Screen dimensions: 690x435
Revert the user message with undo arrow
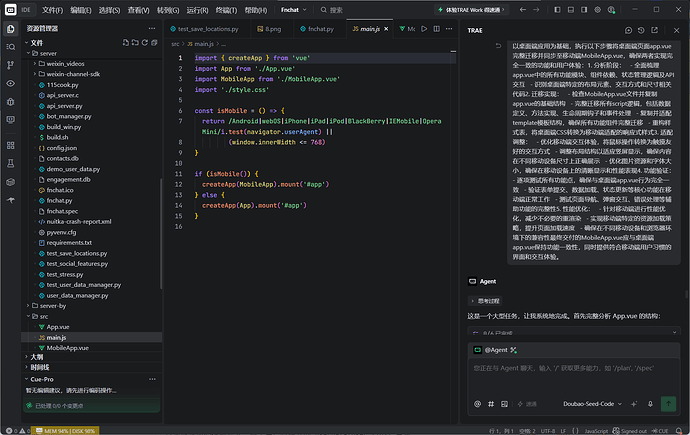[x=498, y=46]
